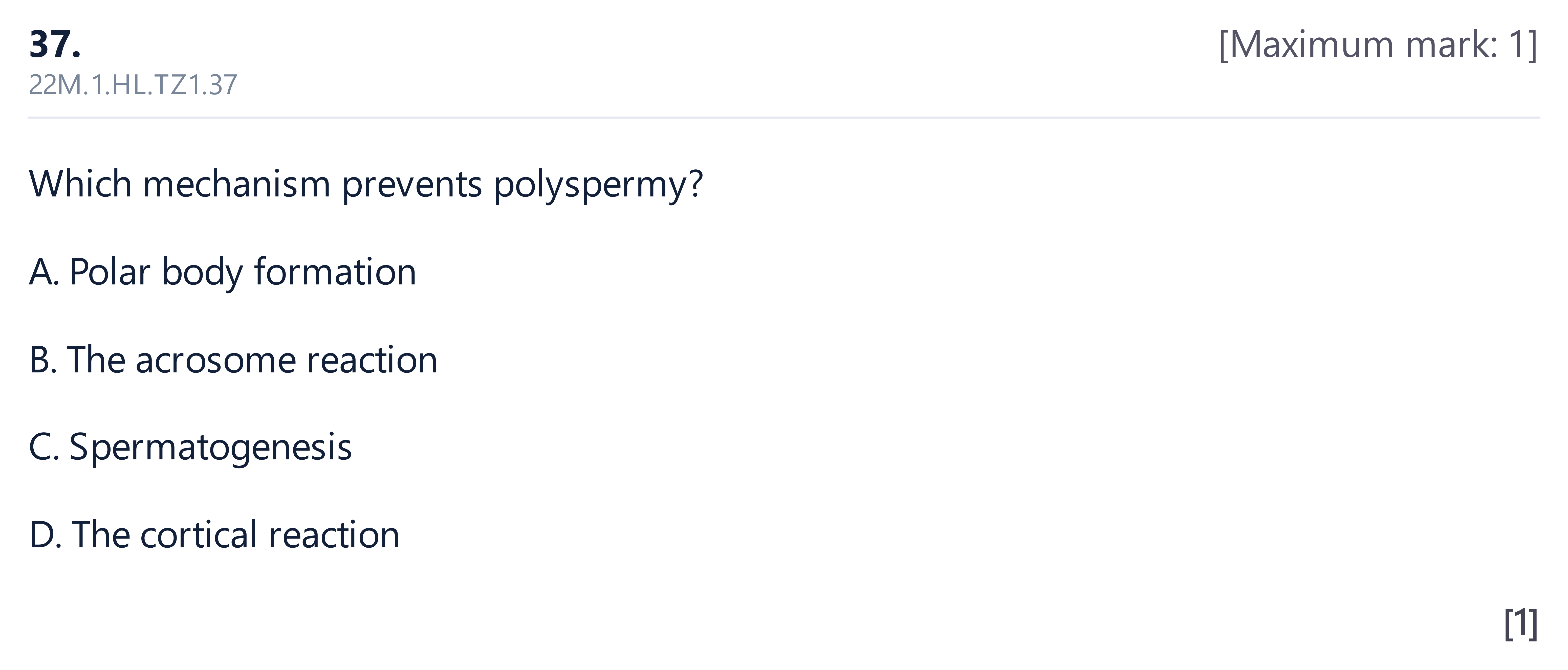Click the letter C option marker
This screenshot has height=670, width=1568.
[44, 447]
